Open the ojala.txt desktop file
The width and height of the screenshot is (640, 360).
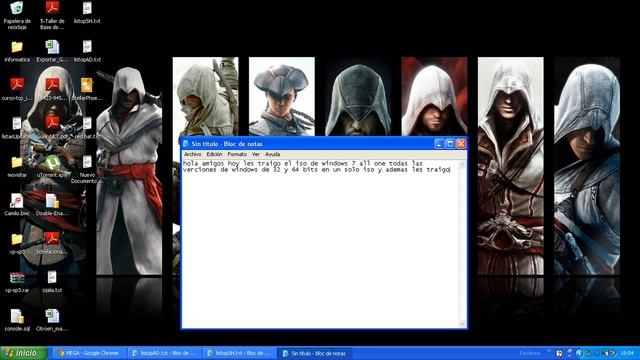point(52,282)
